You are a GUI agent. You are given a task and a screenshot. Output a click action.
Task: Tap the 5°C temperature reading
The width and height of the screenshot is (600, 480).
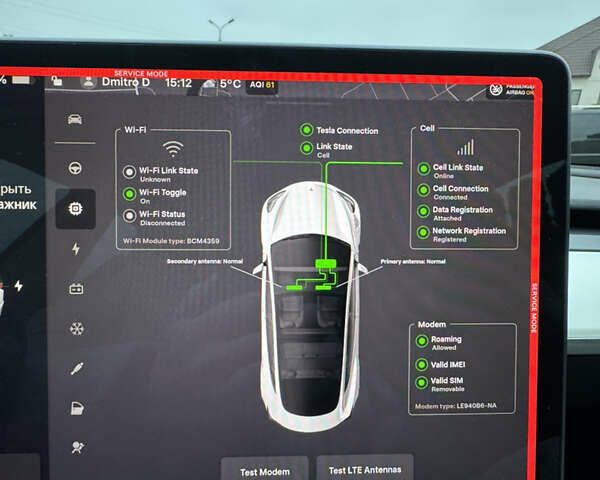tap(230, 83)
